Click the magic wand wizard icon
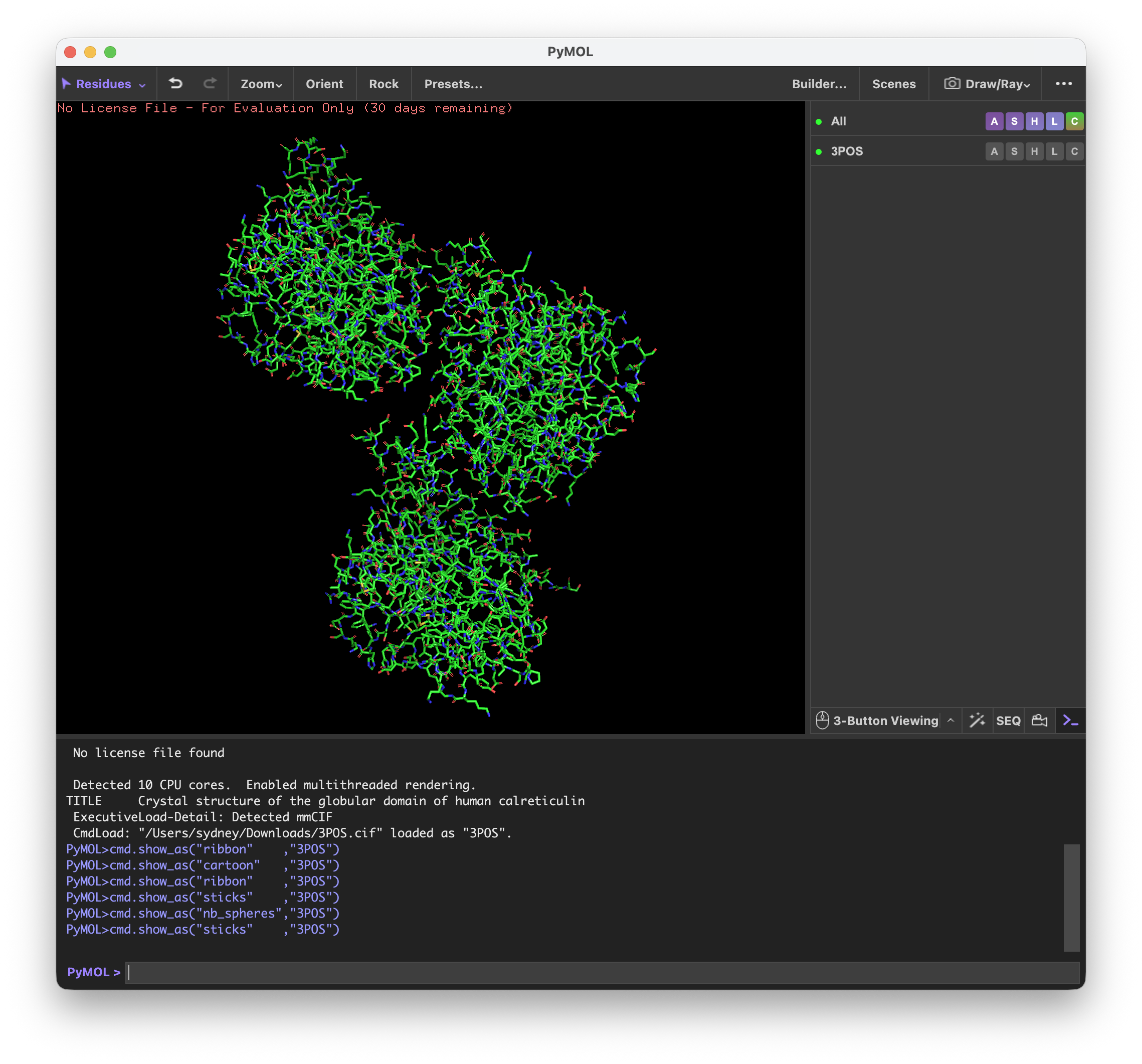 [x=977, y=720]
